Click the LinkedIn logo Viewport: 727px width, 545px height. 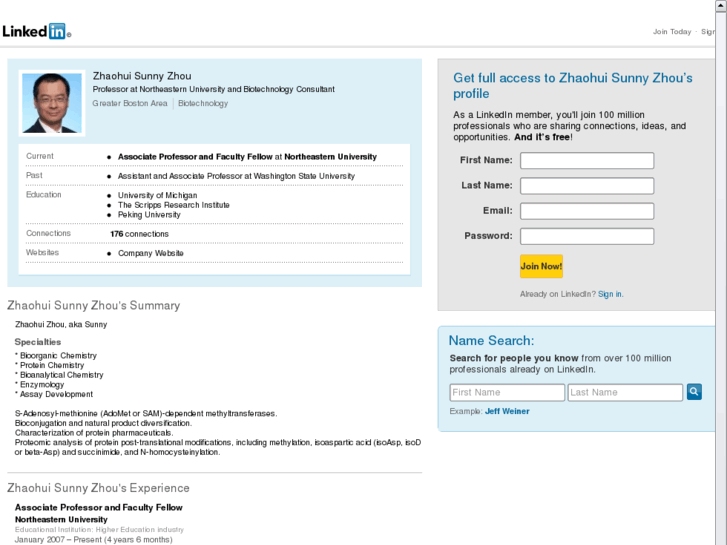[37, 31]
